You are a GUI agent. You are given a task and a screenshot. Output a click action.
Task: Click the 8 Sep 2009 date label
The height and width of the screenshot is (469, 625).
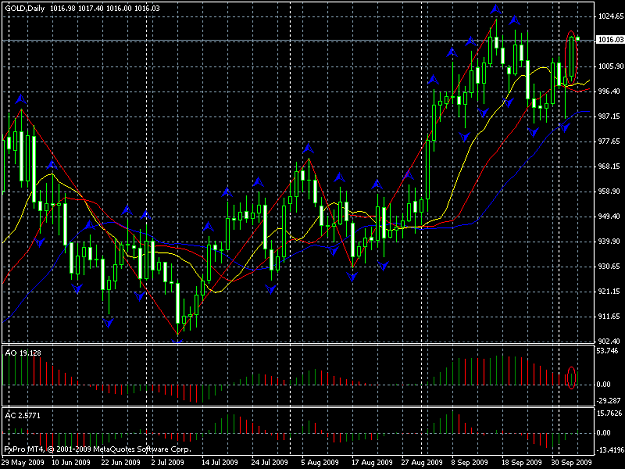[x=470, y=462]
